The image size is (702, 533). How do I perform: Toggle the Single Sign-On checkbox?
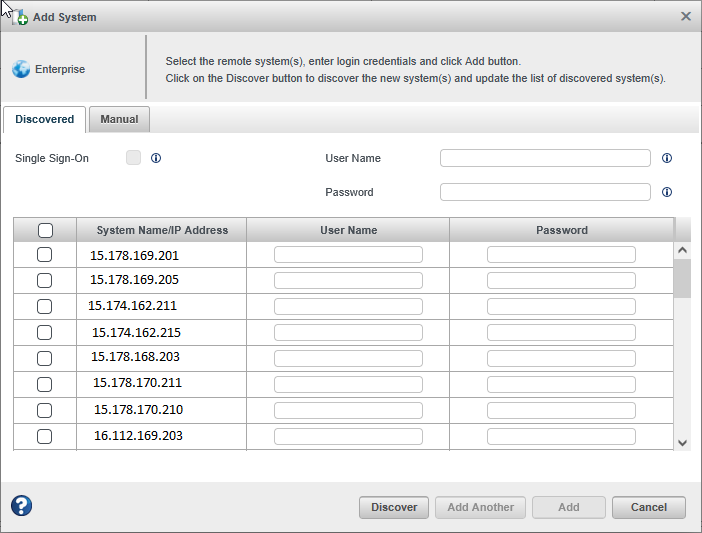point(134,158)
